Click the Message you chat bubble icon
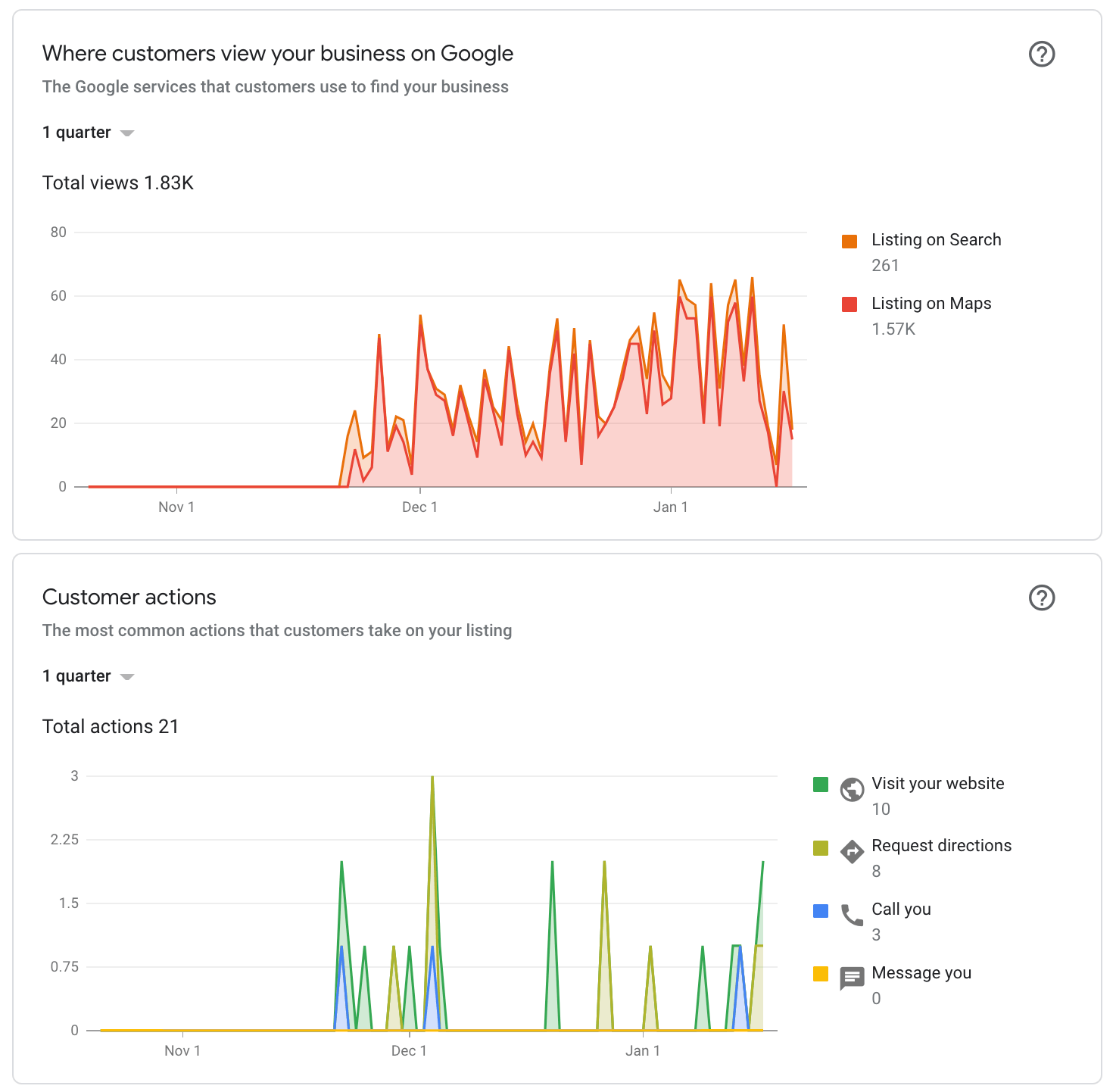Viewport: 1116px width, 1092px height. (x=851, y=978)
